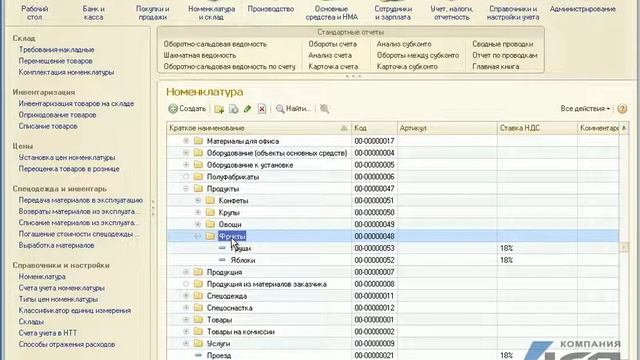The height and width of the screenshot is (360, 640).
Task: Click the copy item icon in toolbar
Action: 233,109
